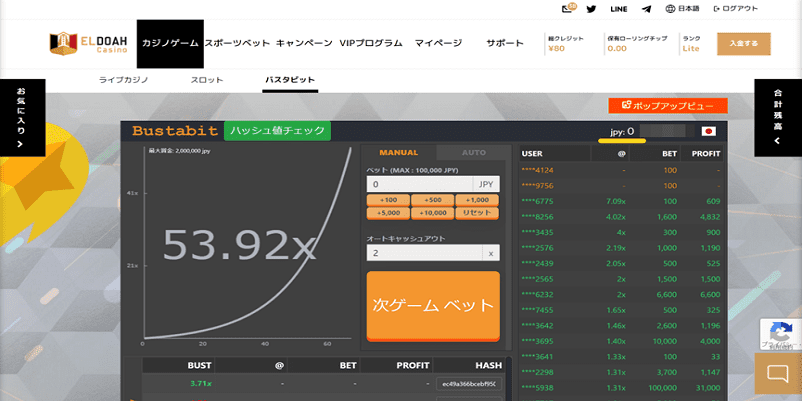This screenshot has height=401, width=802.
Task: Click the 3.71x bust history value
Action: tap(200, 383)
